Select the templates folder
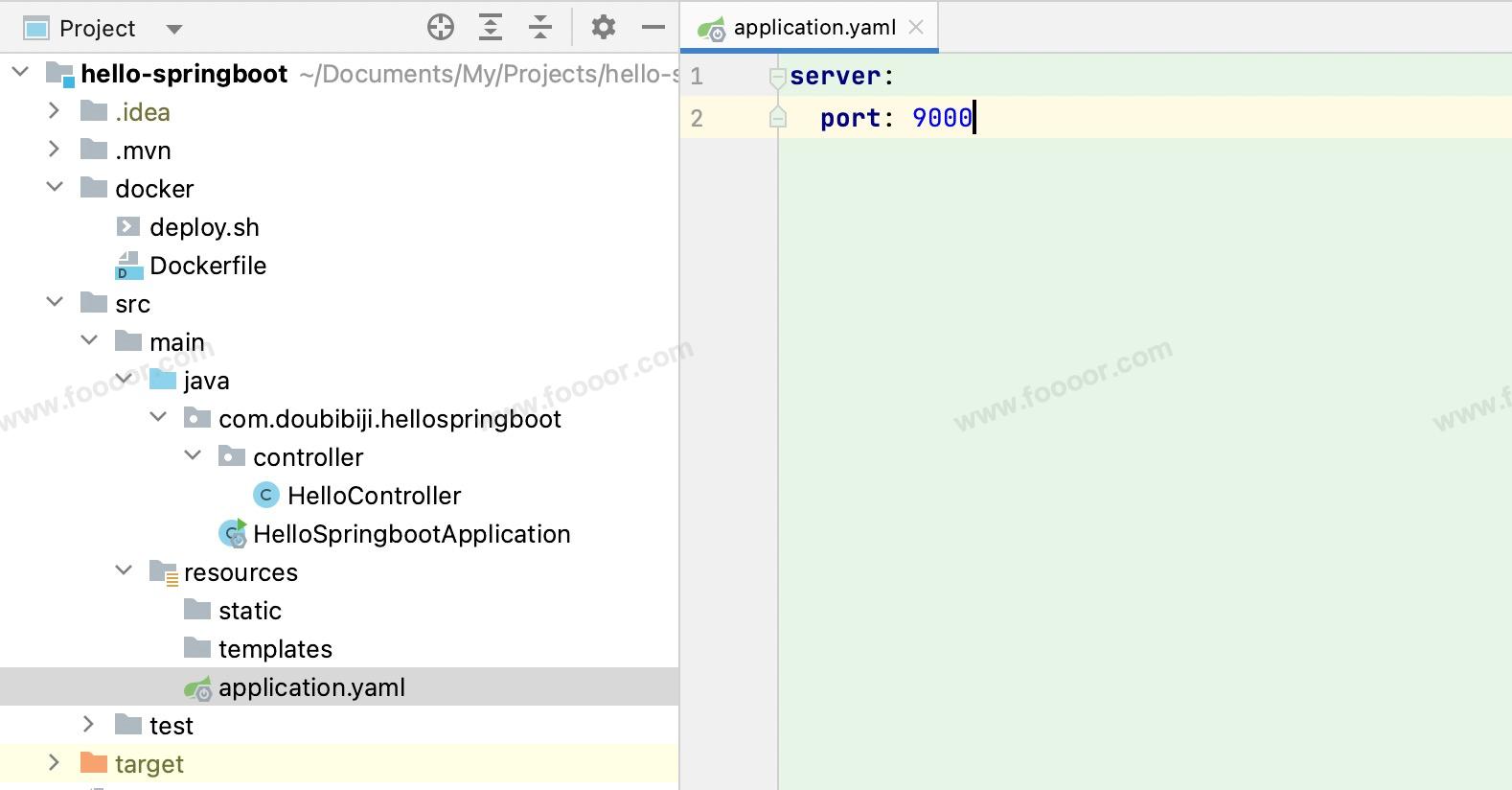The height and width of the screenshot is (790, 1512). (274, 649)
